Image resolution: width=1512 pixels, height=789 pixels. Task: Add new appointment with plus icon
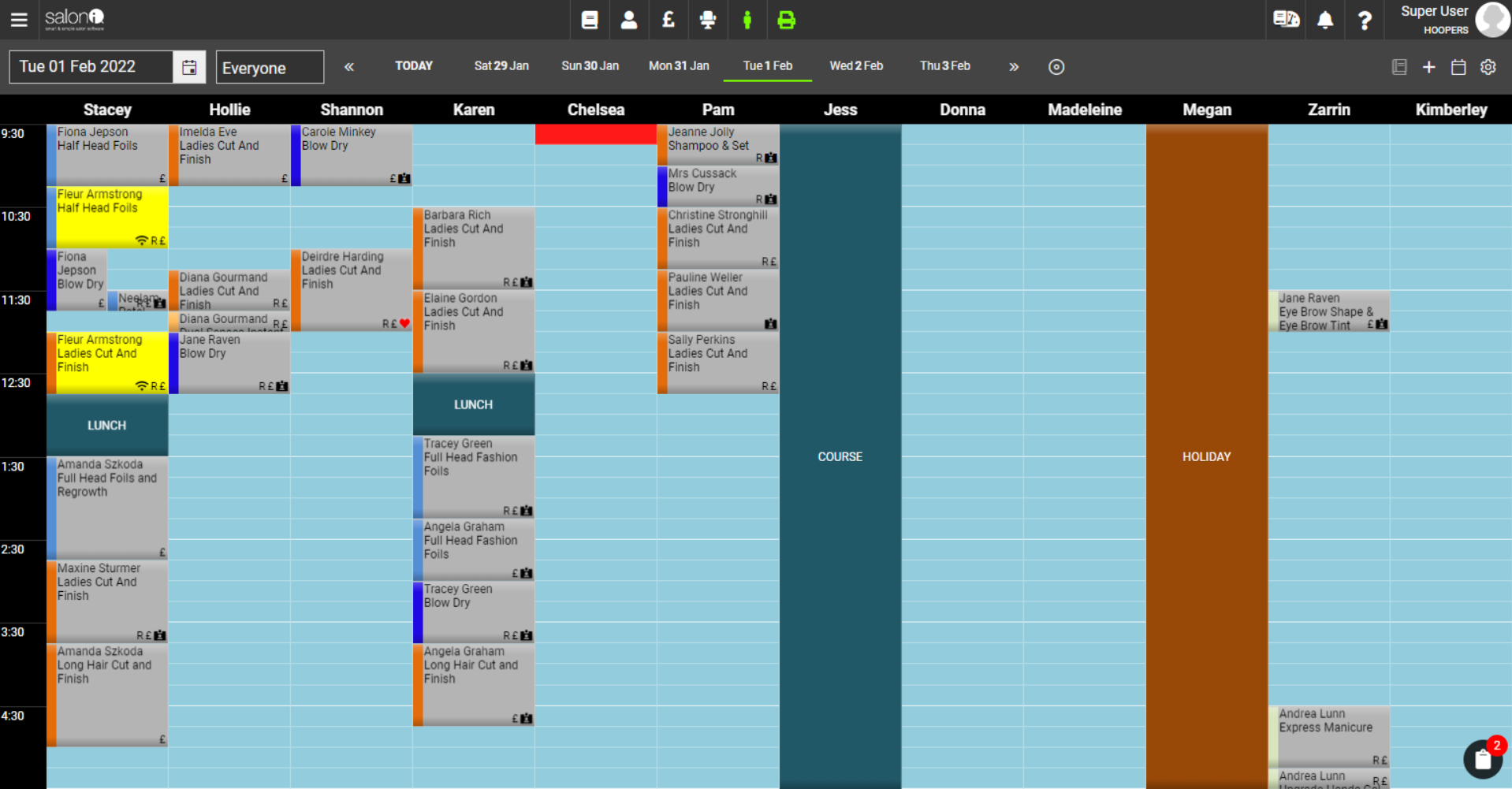(x=1428, y=67)
